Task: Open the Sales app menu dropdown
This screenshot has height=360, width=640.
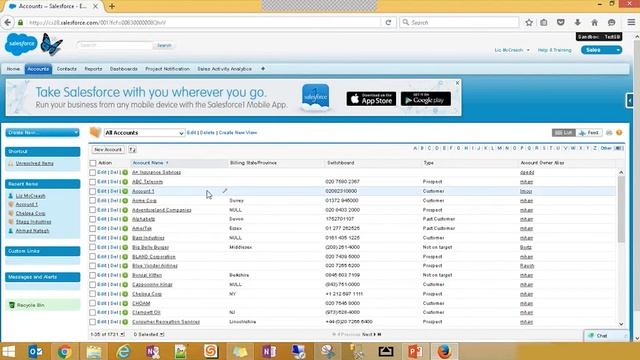Action: pos(602,50)
